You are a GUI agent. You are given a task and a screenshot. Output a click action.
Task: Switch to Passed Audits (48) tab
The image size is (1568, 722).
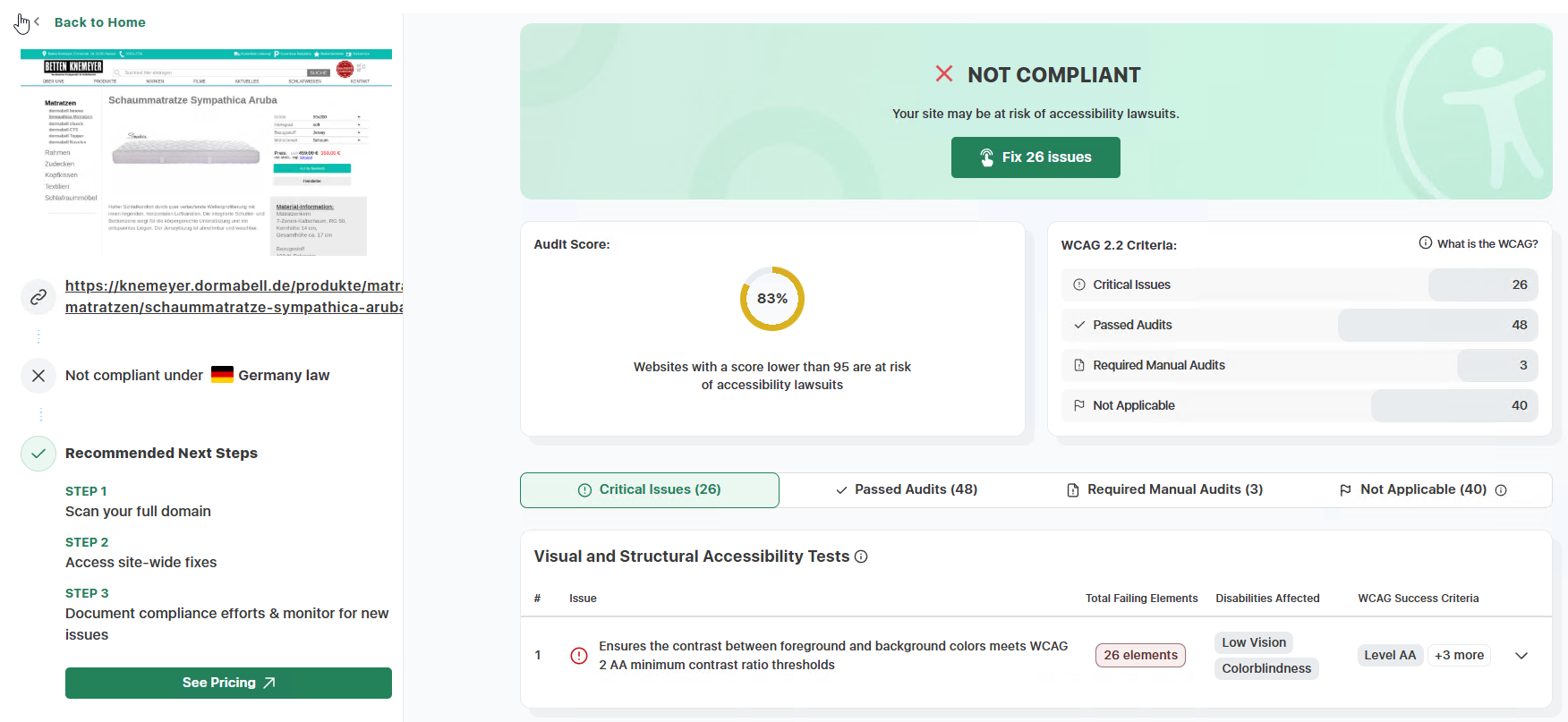[906, 490]
